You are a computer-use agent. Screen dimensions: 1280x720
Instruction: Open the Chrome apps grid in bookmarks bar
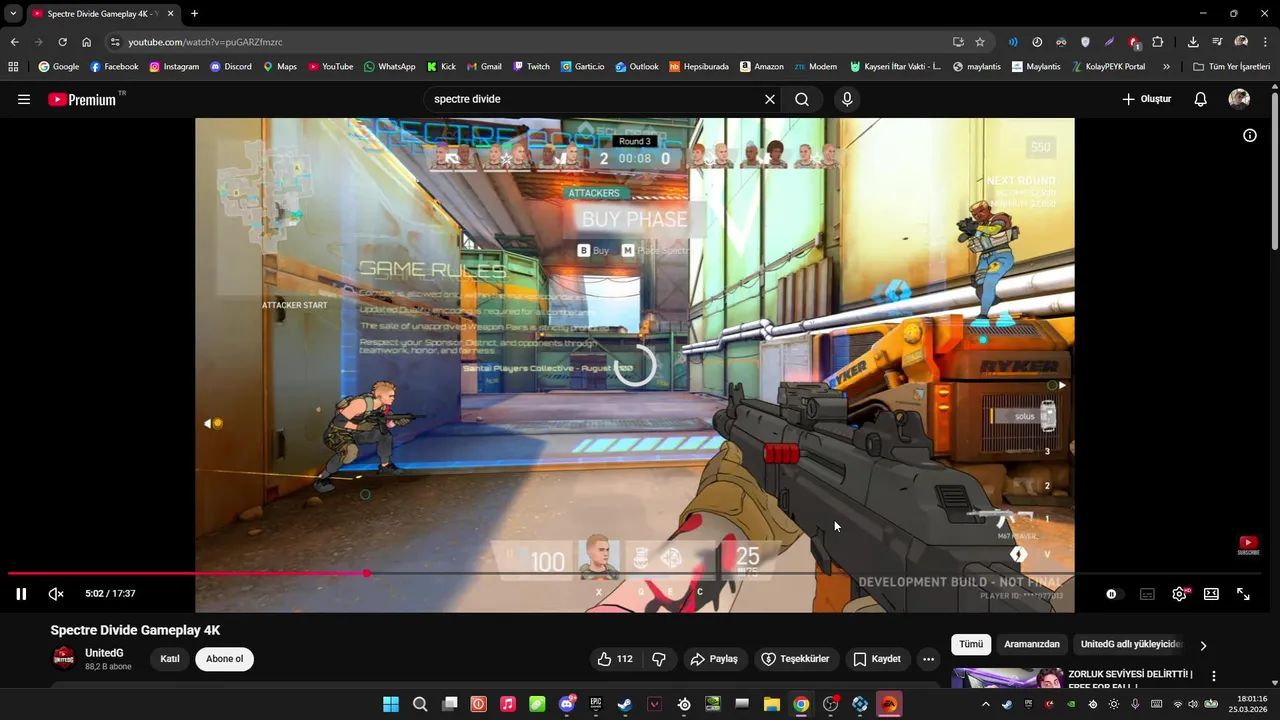pos(13,67)
